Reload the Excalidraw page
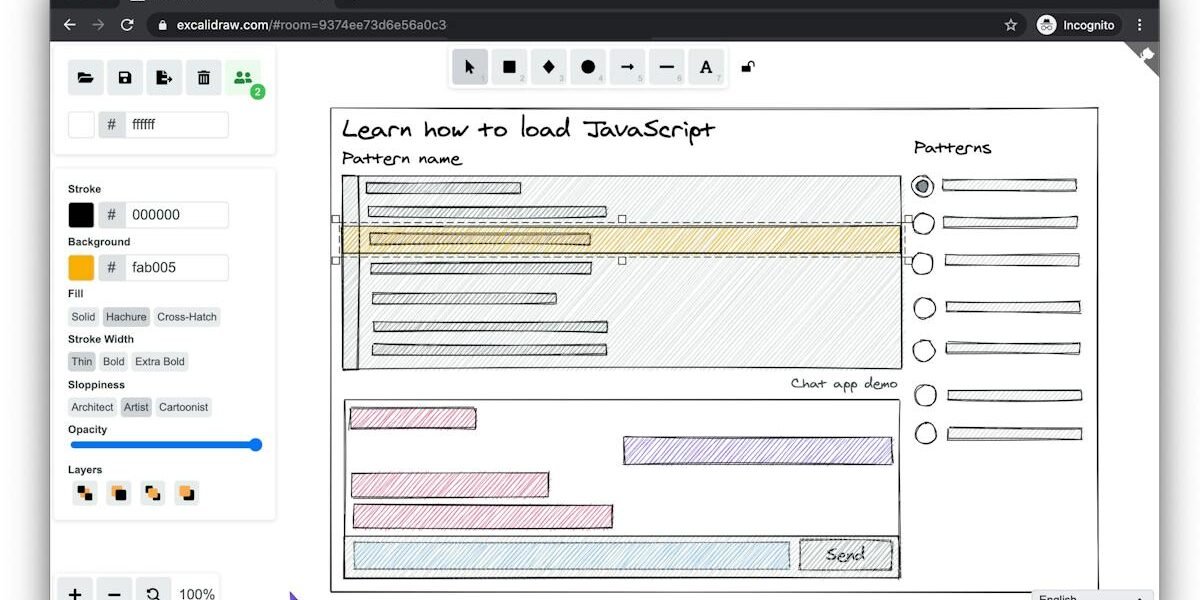1200x600 pixels. pyautogui.click(x=127, y=25)
